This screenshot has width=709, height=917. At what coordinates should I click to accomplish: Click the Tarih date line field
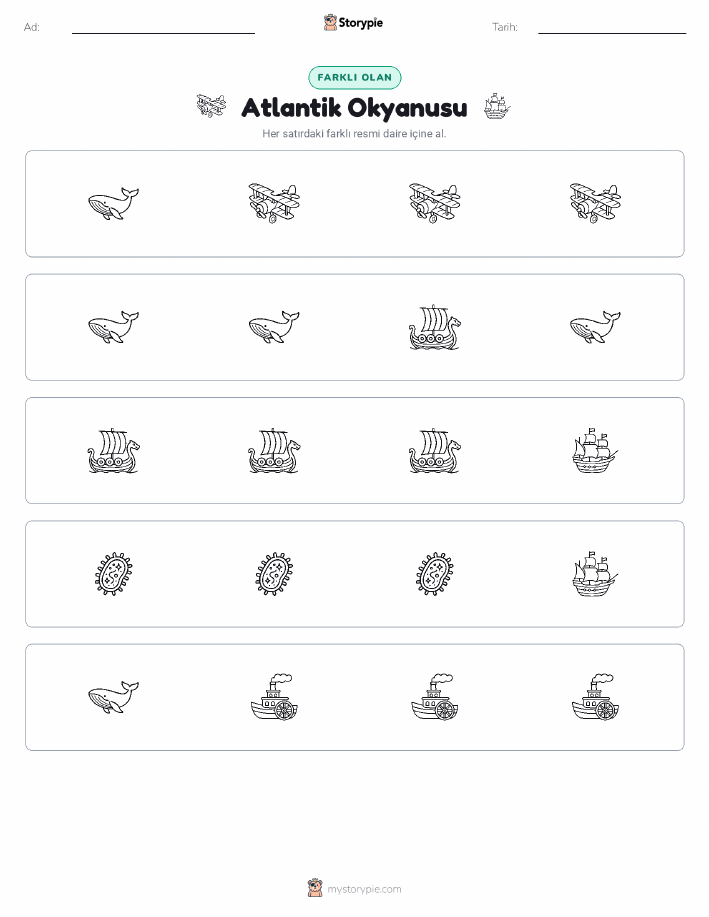612,28
